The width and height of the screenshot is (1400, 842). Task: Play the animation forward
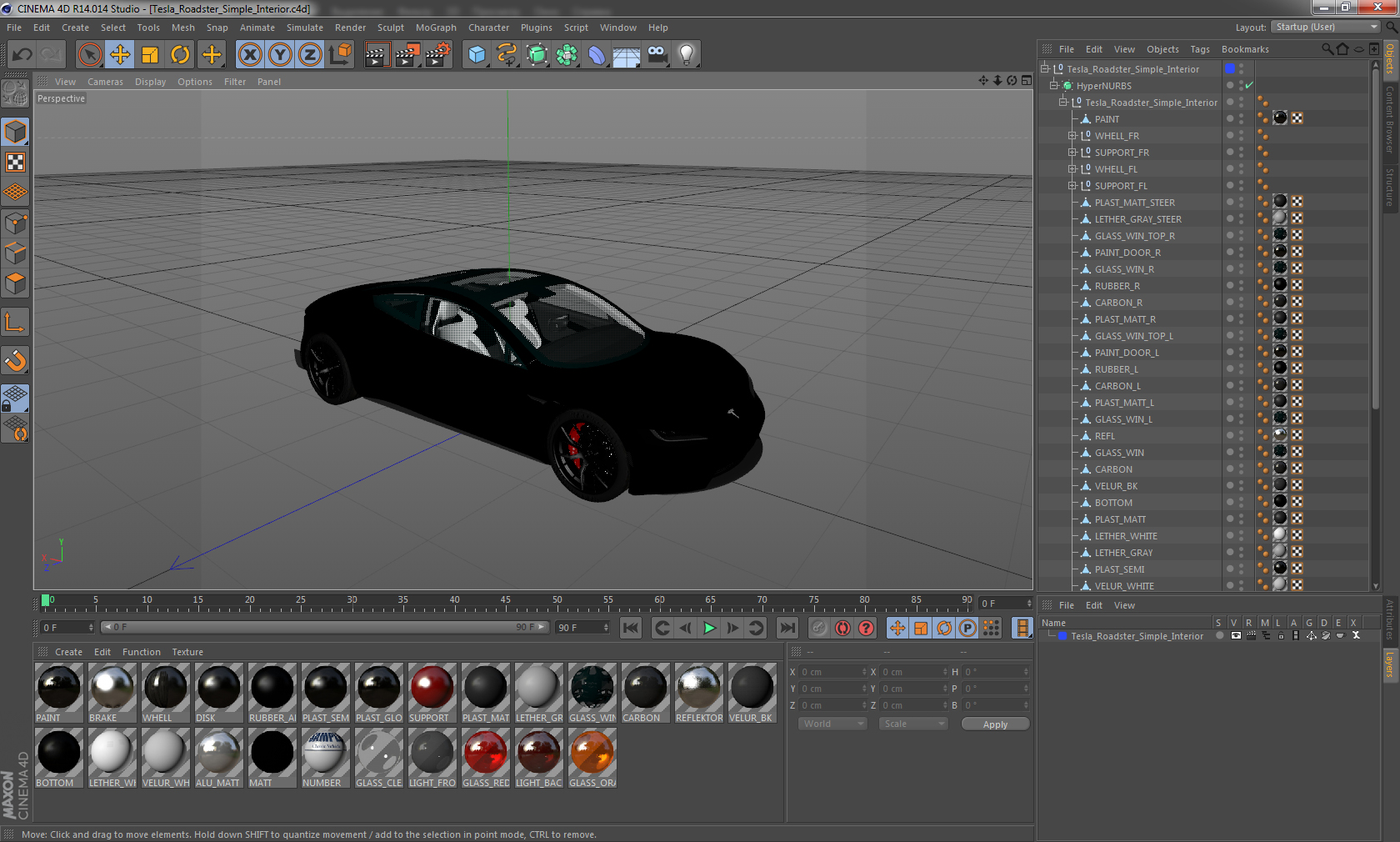point(709,628)
